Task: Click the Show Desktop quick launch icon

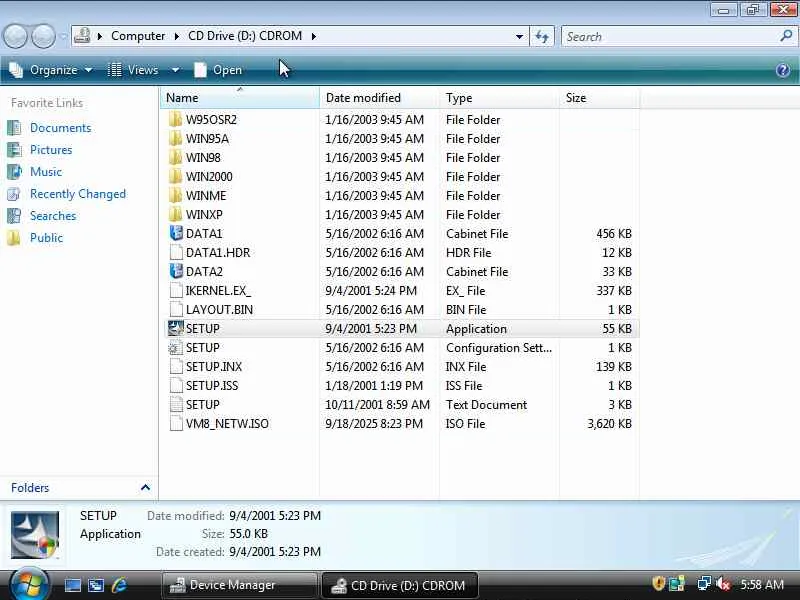Action: pyautogui.click(x=72, y=585)
